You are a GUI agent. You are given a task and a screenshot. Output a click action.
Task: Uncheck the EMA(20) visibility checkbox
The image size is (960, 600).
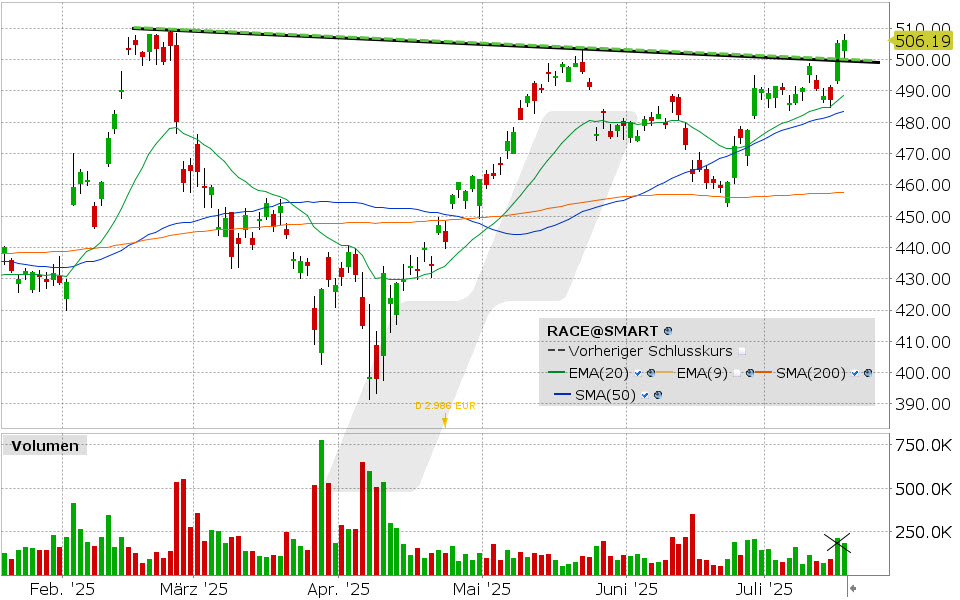coord(638,373)
